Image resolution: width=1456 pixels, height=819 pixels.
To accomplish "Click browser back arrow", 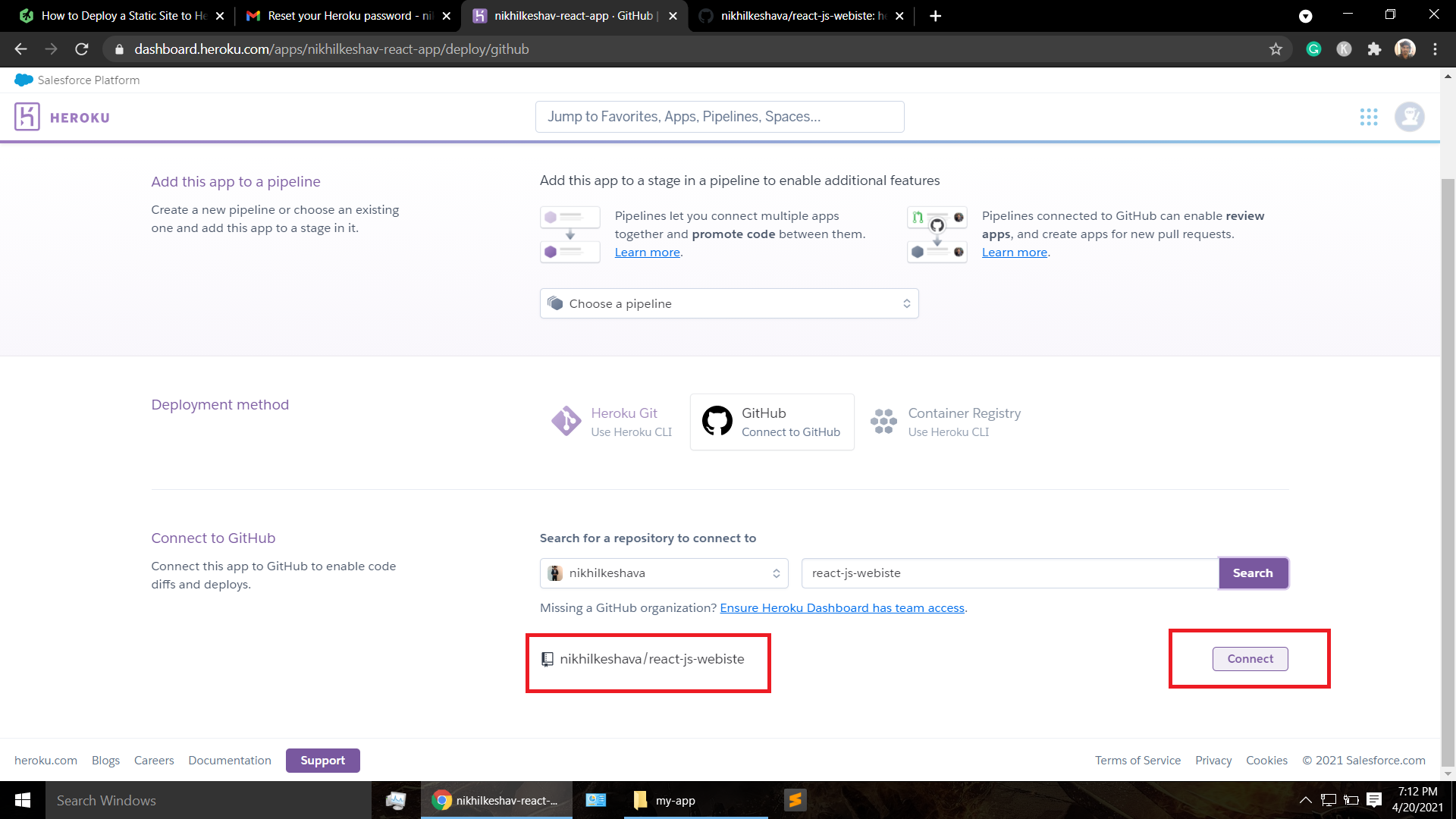I will coord(20,49).
